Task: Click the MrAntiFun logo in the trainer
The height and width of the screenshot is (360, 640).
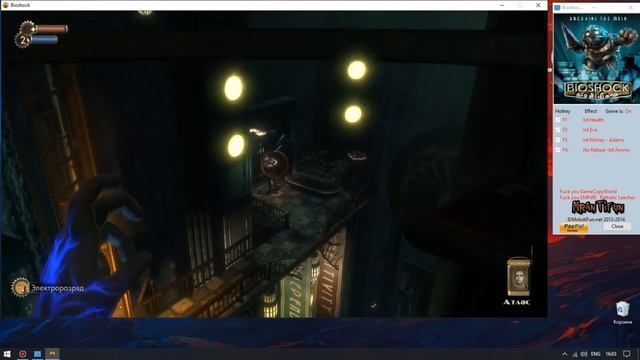Action: tap(598, 207)
